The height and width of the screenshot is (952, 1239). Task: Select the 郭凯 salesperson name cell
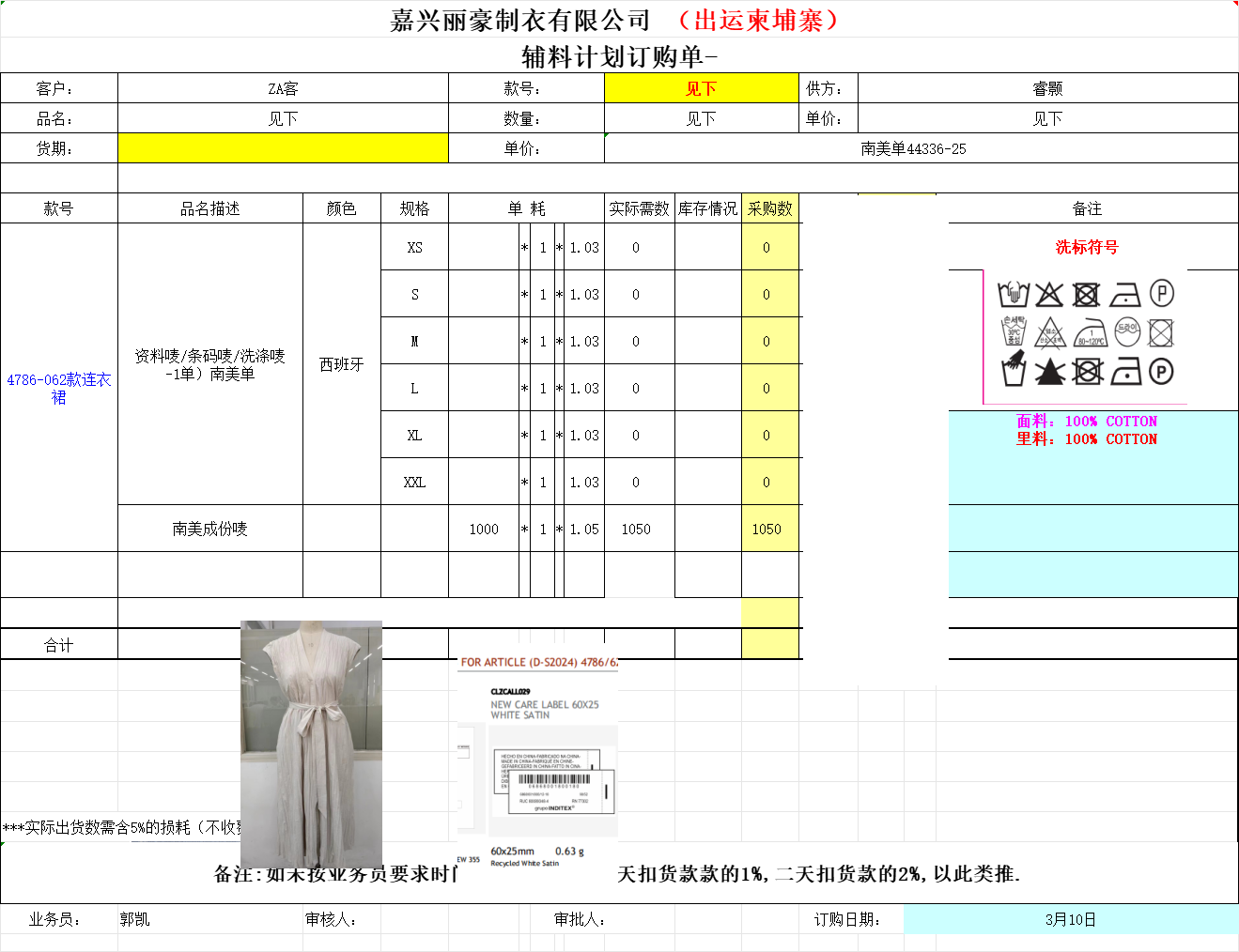click(135, 919)
